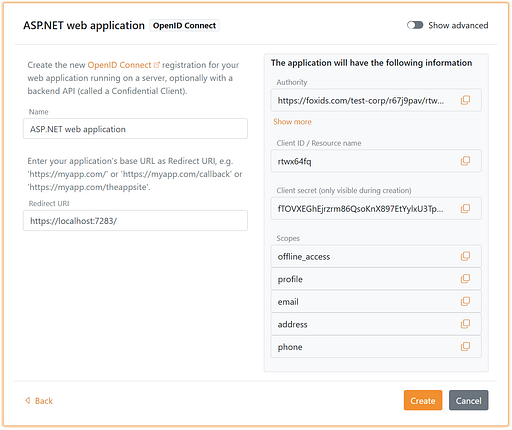Click the phone scope text

tap(290, 347)
